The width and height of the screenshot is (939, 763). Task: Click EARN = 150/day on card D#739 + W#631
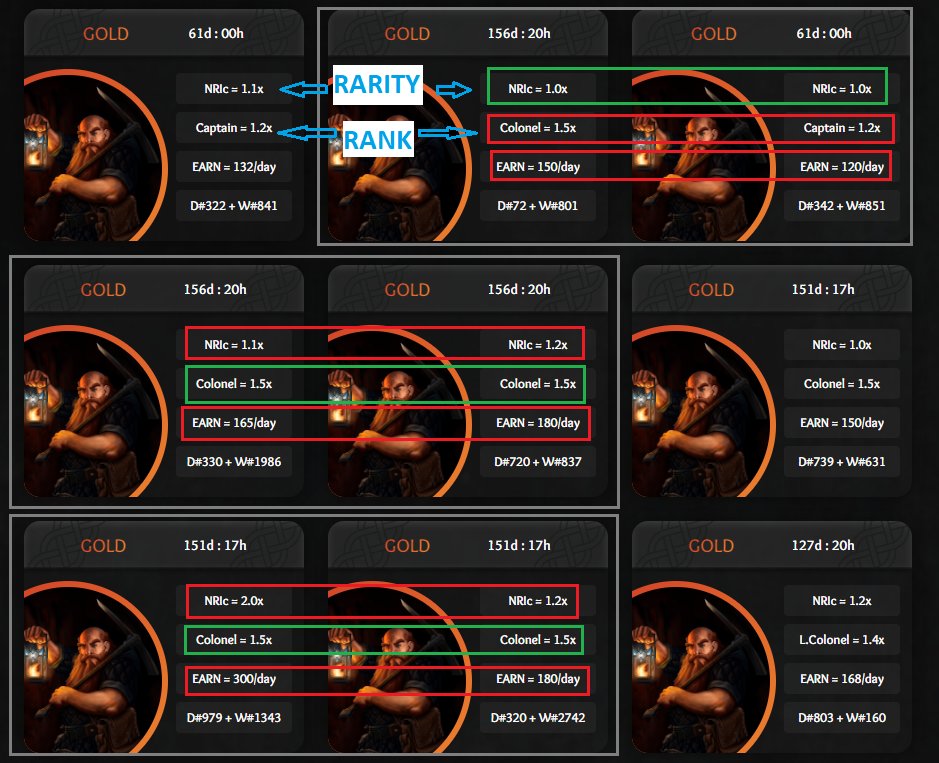(x=841, y=423)
